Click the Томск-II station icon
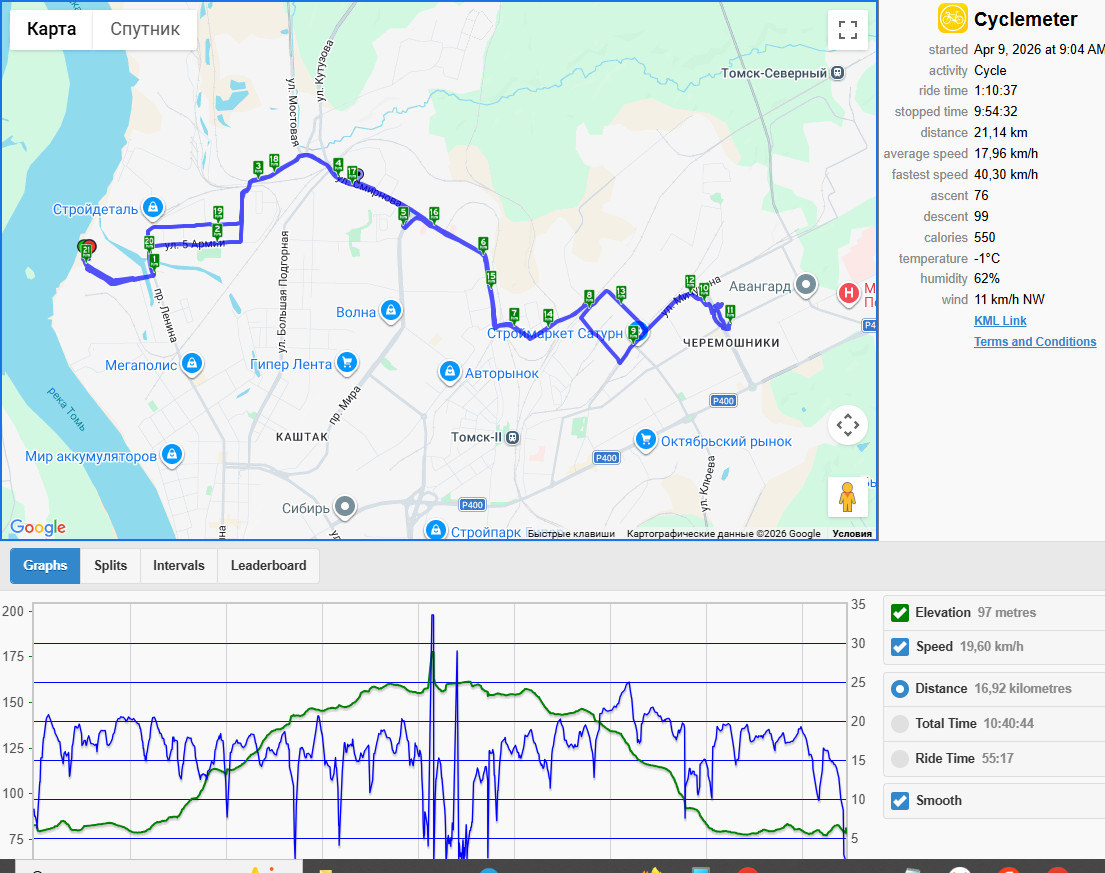Screen dimensions: 1105x873 point(513,438)
